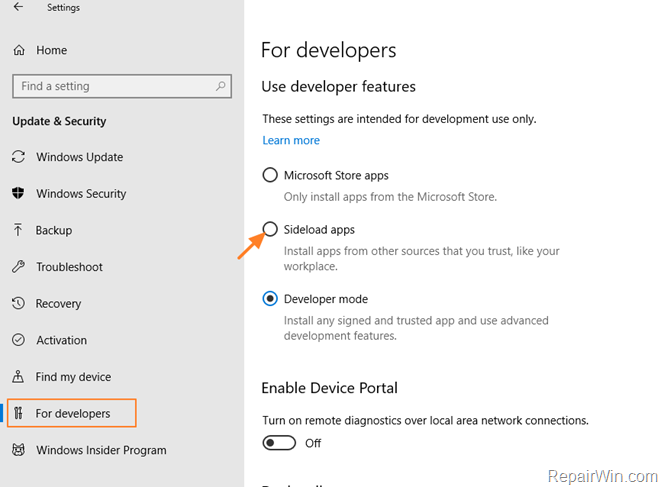Click the For developers tools icon

(18, 413)
